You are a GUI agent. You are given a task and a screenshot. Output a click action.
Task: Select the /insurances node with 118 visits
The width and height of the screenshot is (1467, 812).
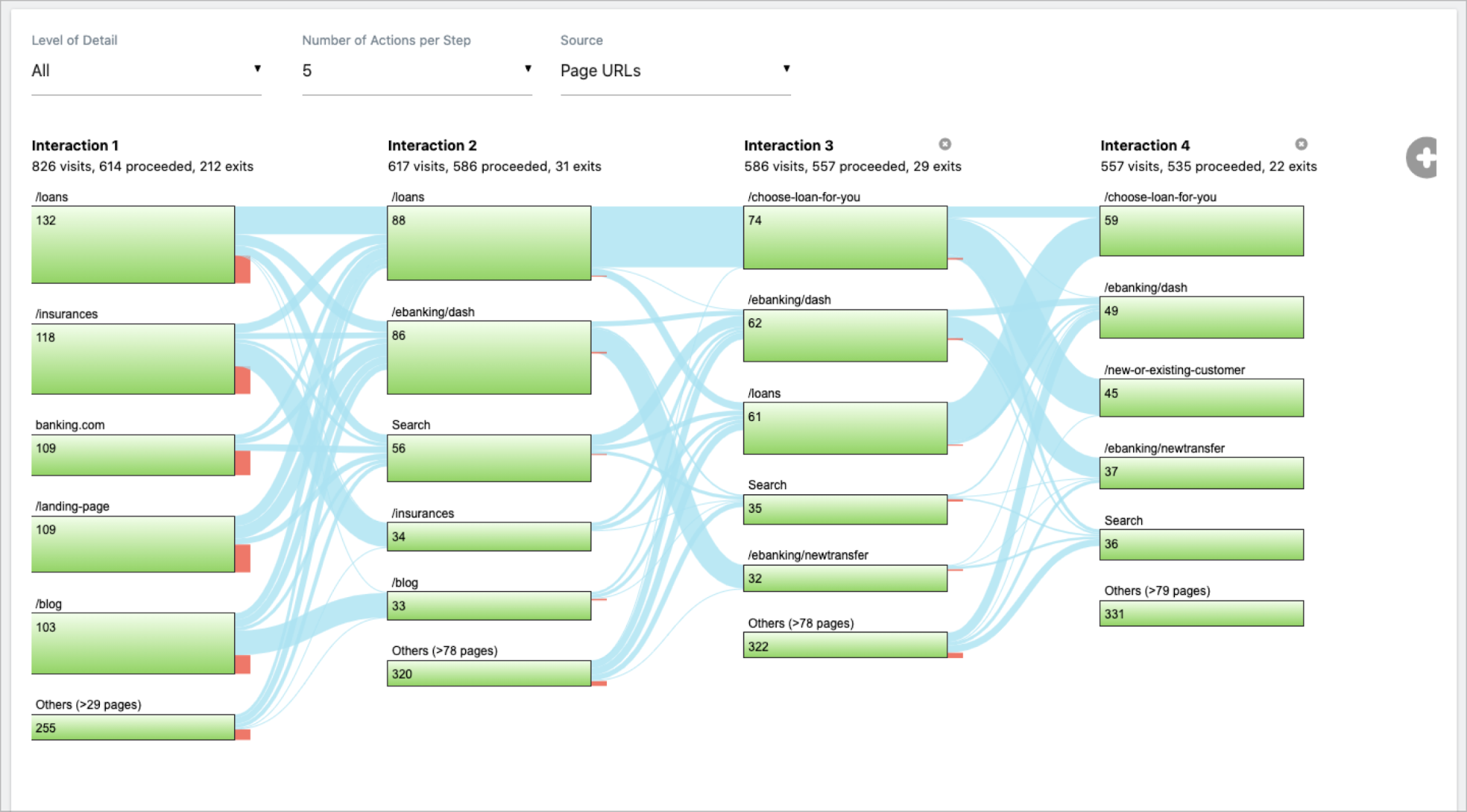(133, 359)
